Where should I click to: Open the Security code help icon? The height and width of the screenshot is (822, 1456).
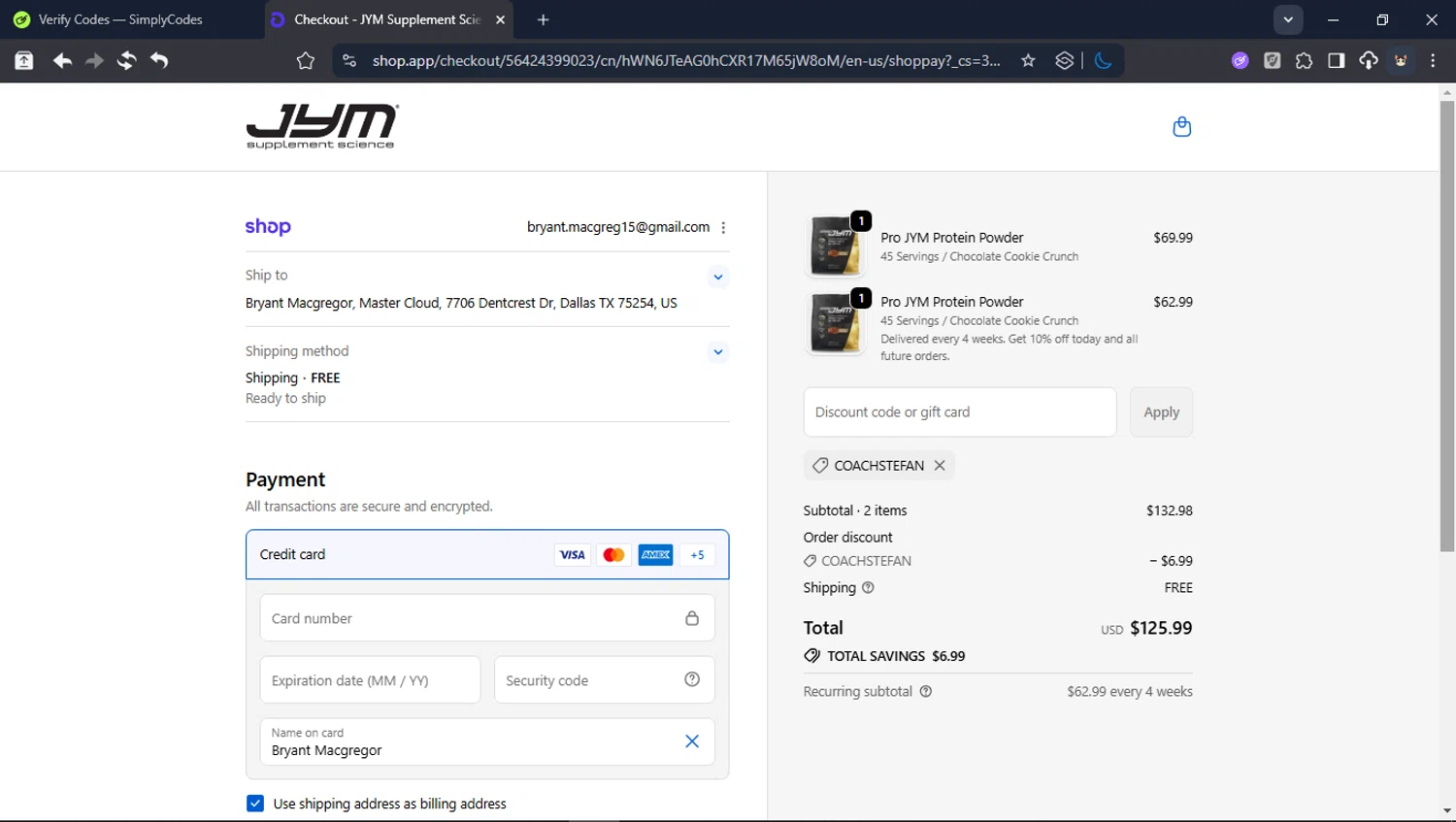click(692, 679)
